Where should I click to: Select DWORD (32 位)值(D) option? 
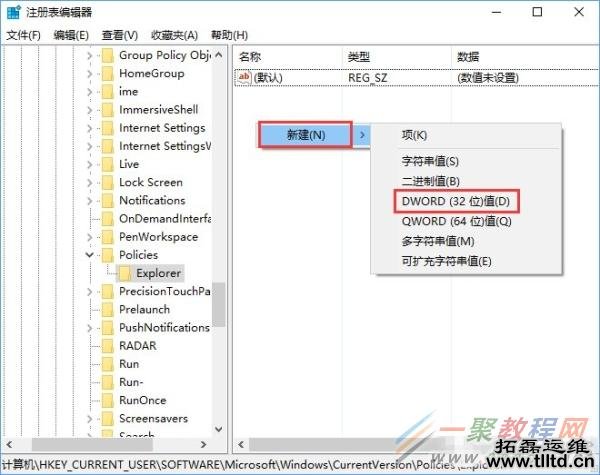(456, 201)
